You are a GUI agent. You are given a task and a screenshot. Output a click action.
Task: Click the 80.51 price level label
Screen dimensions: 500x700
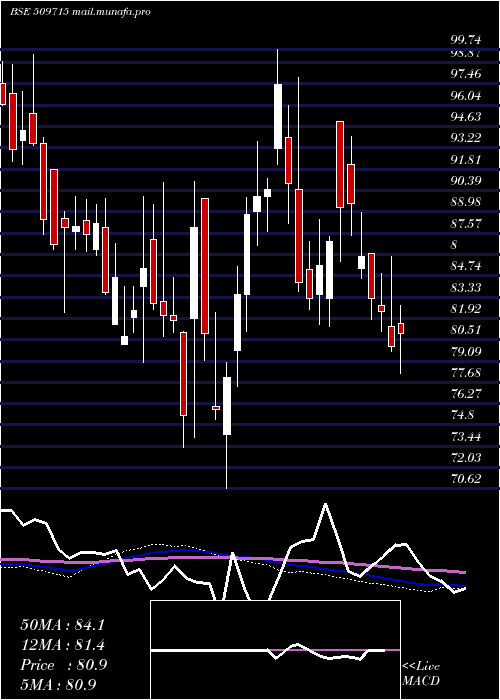tap(466, 330)
